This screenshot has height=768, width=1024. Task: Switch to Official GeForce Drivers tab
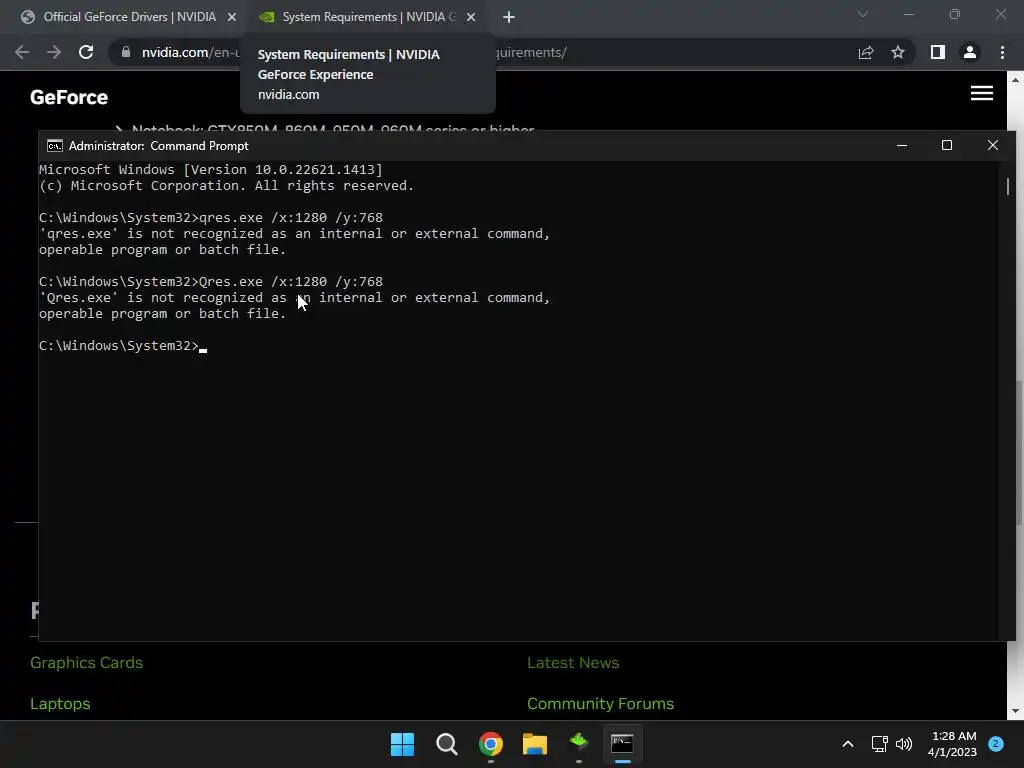pyautogui.click(x=129, y=17)
